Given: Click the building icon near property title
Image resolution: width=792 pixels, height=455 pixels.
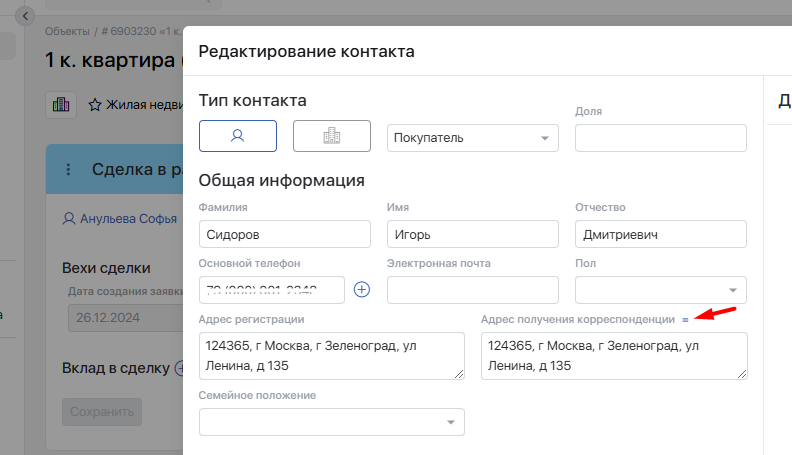Looking at the screenshot, I should 61,104.
